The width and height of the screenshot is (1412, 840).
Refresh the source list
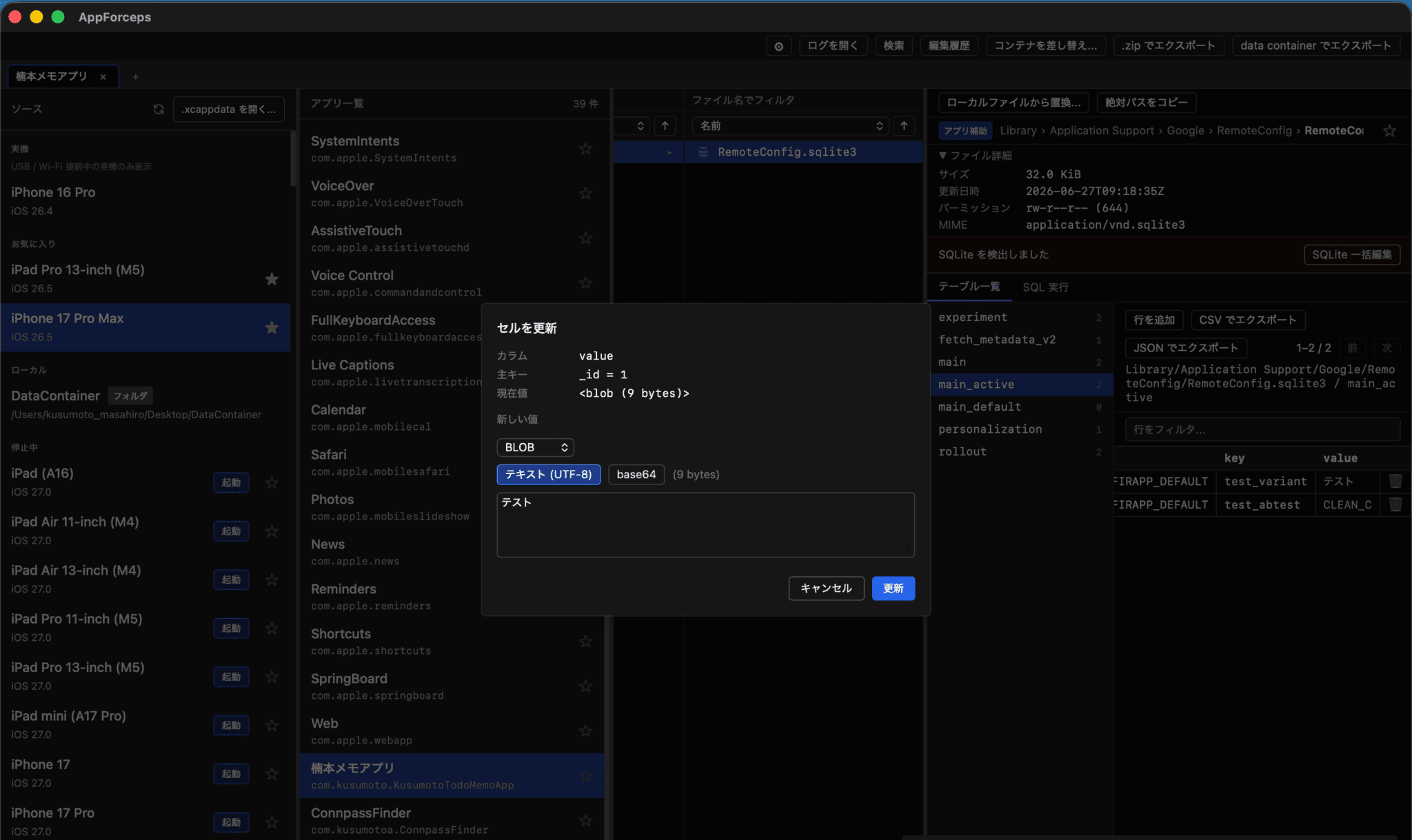159,109
